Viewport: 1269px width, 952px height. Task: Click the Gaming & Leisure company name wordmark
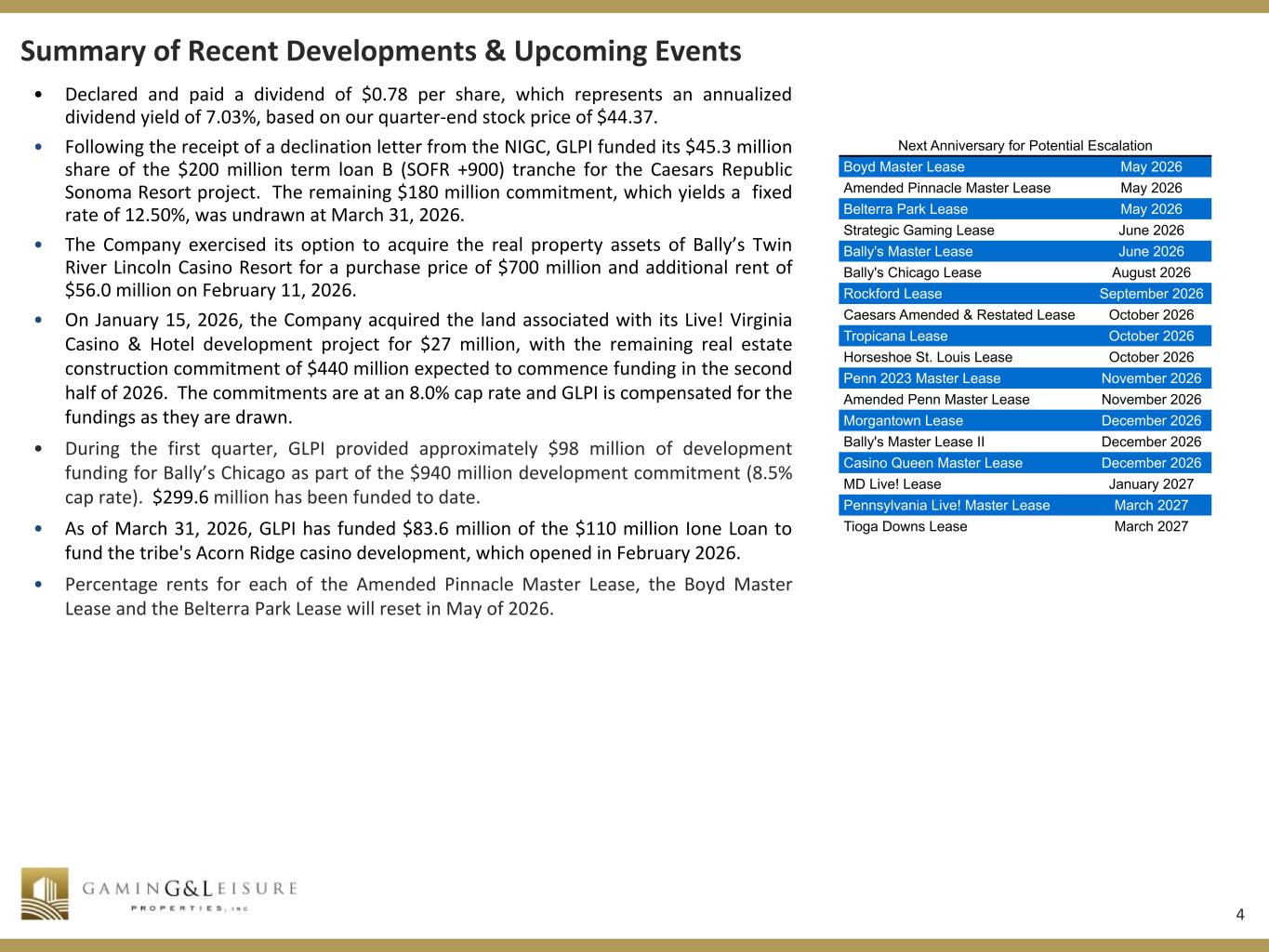click(190, 891)
